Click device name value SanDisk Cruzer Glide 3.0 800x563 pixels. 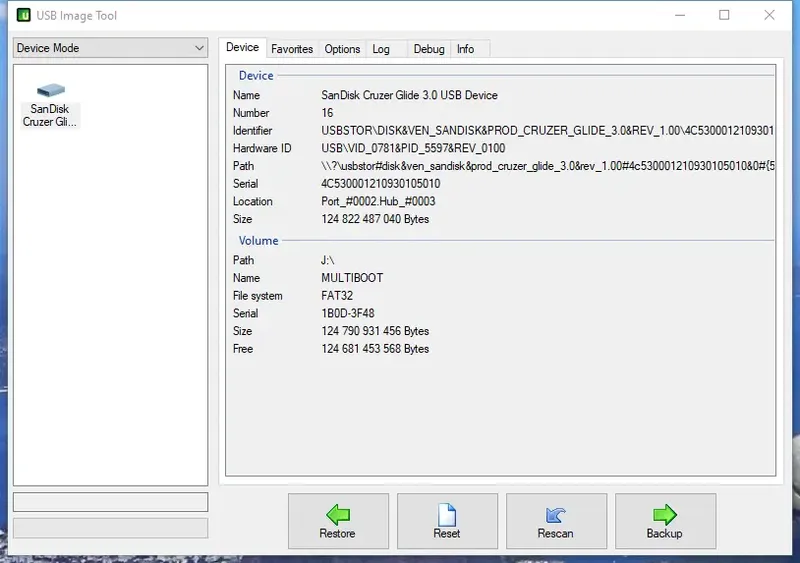pyautogui.click(x=409, y=95)
